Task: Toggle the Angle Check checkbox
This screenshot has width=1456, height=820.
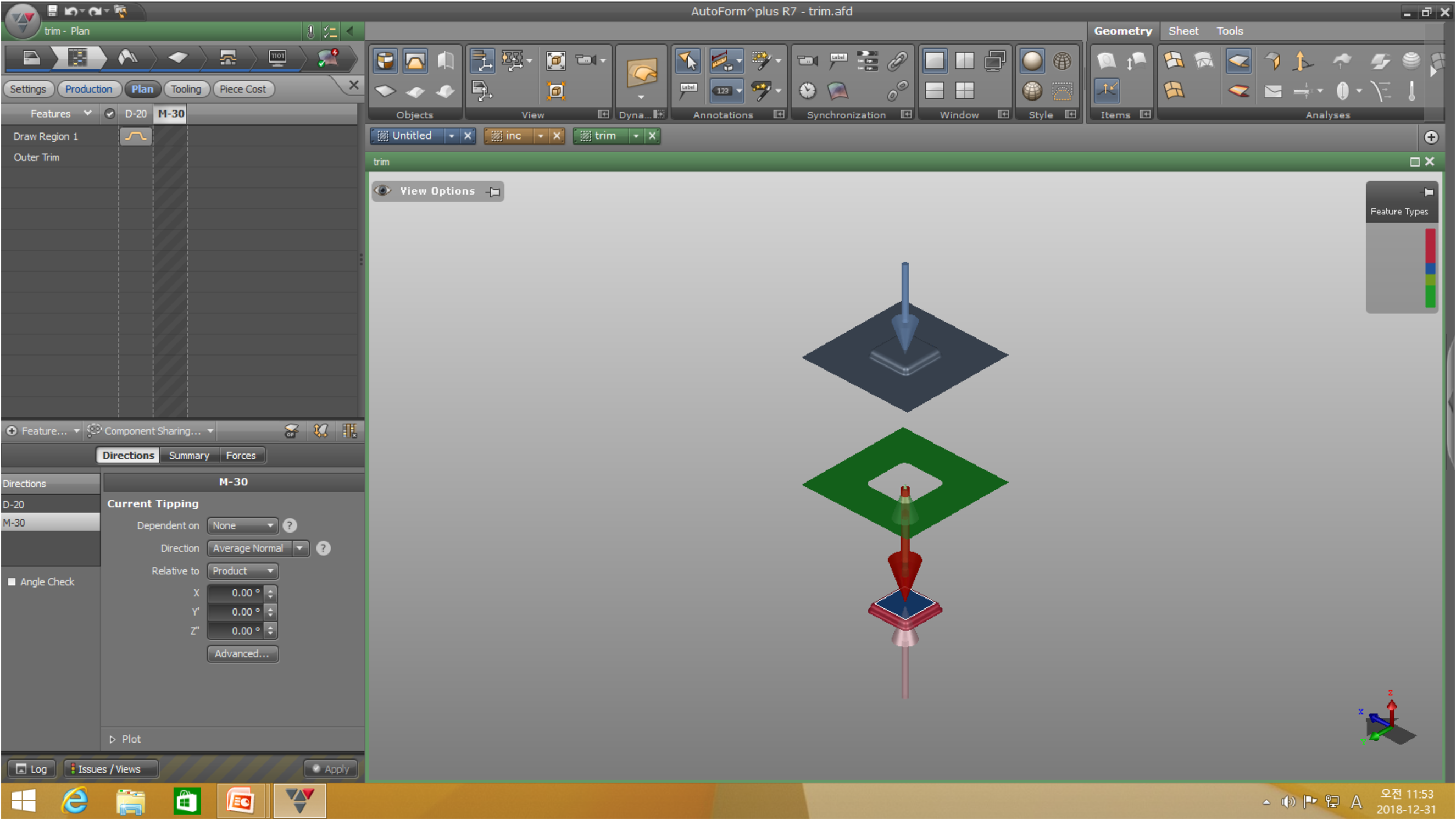Action: tap(12, 581)
